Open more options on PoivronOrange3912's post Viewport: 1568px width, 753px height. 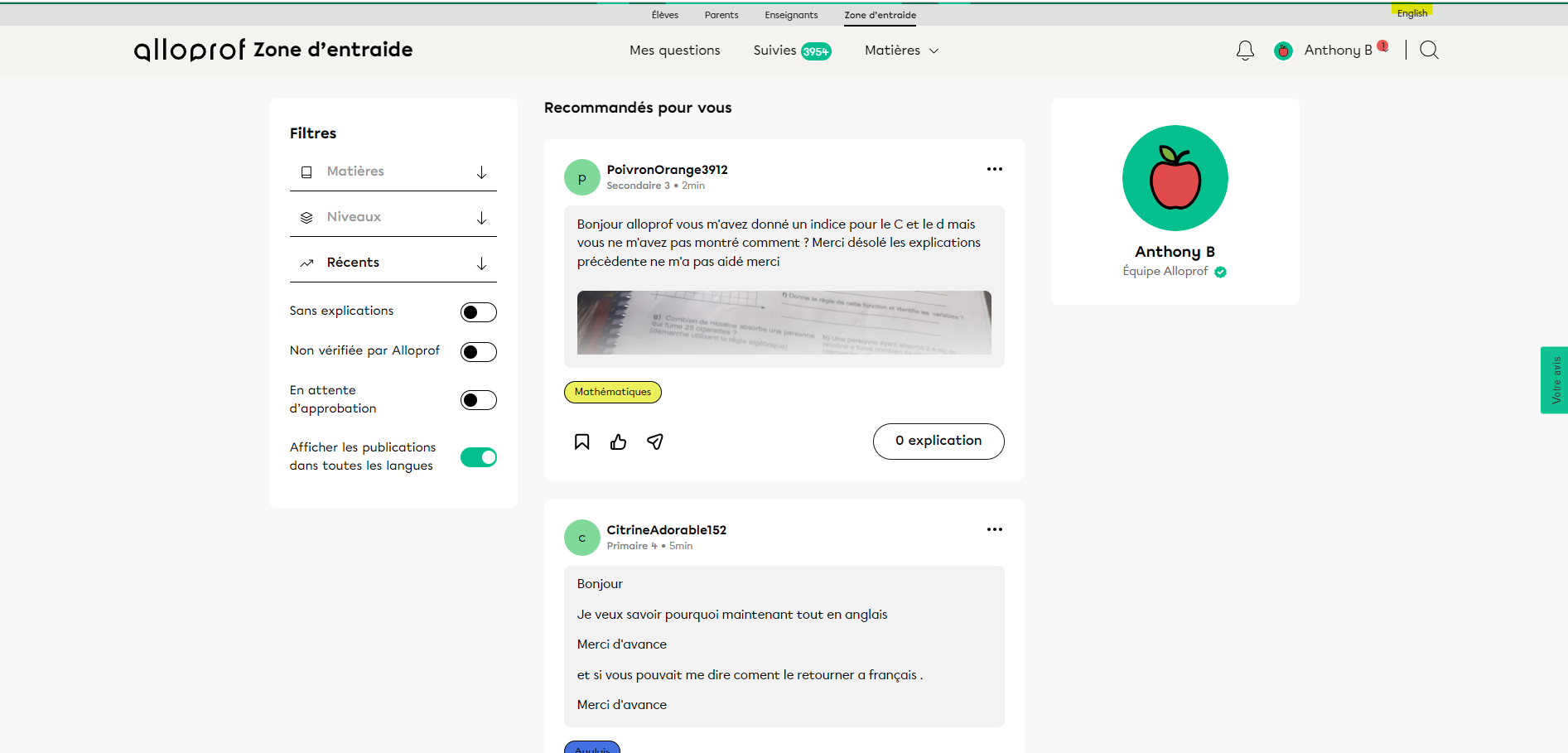pos(994,169)
